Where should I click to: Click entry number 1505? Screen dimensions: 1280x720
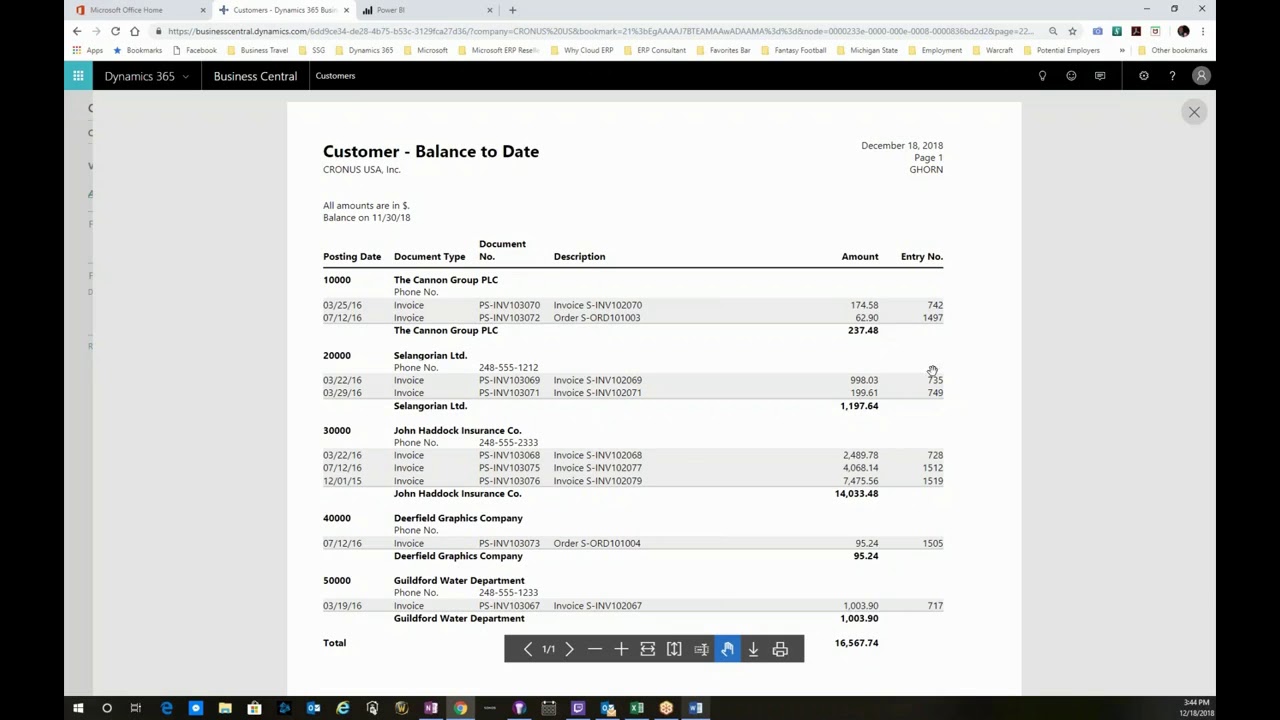(932, 543)
